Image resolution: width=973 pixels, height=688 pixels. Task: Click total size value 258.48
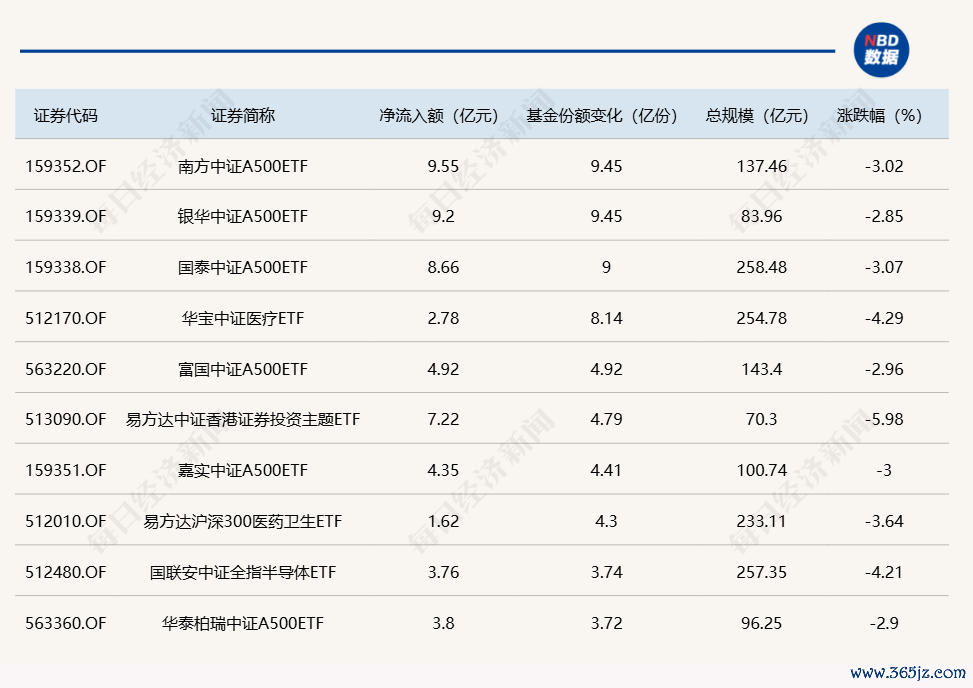click(x=761, y=267)
